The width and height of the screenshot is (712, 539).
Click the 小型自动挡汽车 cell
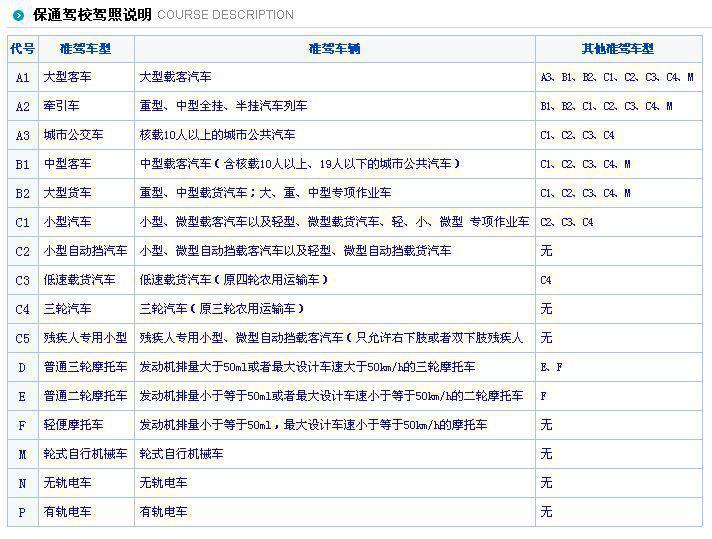[x=85, y=251]
